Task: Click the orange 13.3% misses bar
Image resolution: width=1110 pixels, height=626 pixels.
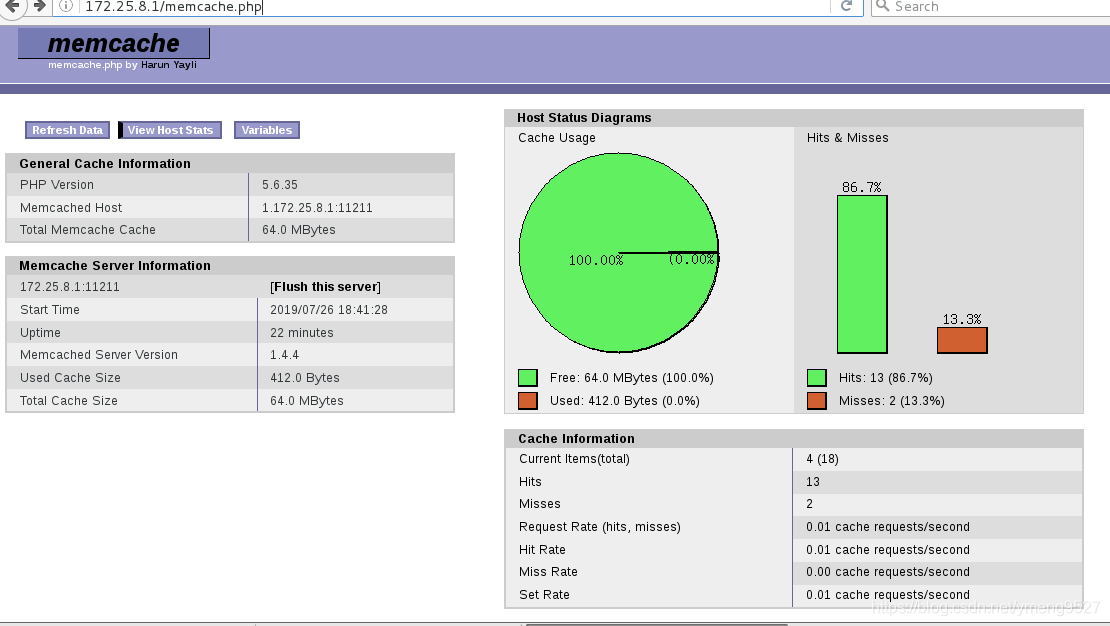Action: [962, 341]
